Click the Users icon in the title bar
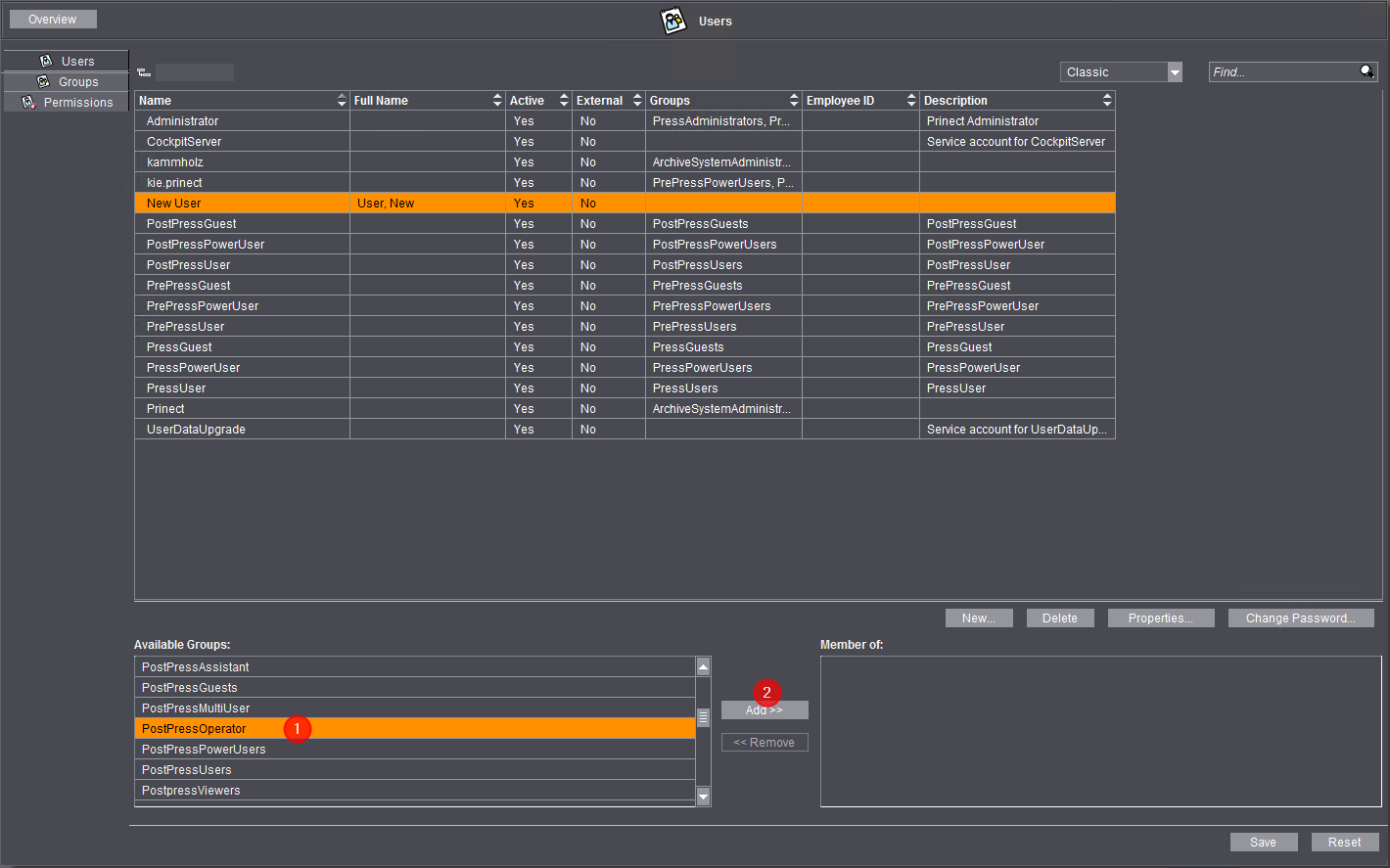The height and width of the screenshot is (868, 1390). click(x=673, y=21)
